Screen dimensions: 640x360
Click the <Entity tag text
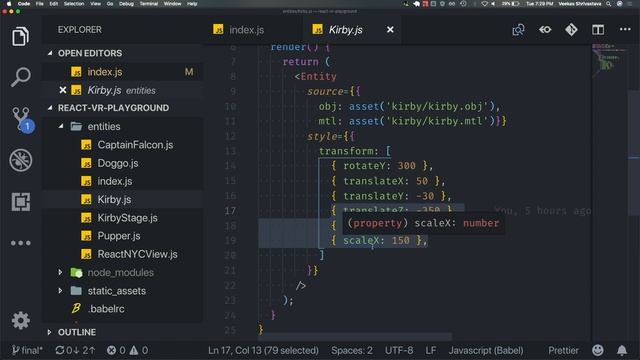coord(316,77)
